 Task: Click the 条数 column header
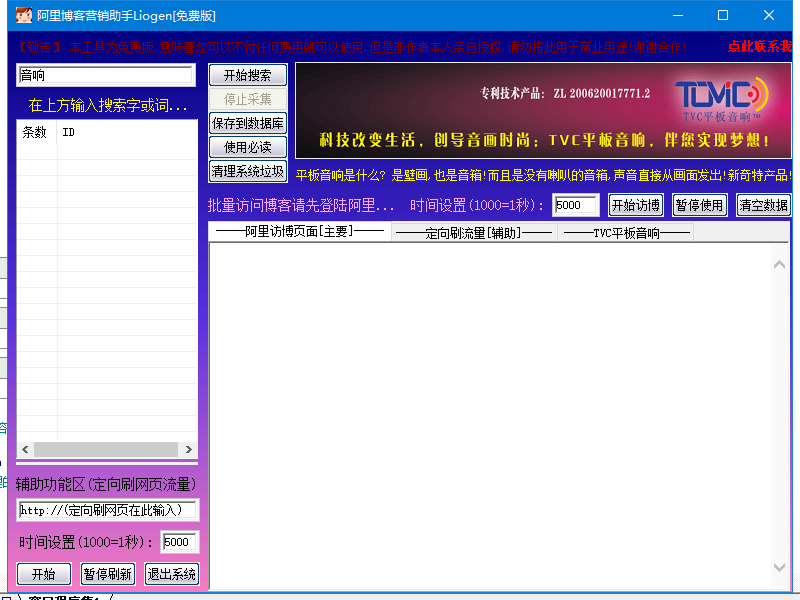(35, 133)
